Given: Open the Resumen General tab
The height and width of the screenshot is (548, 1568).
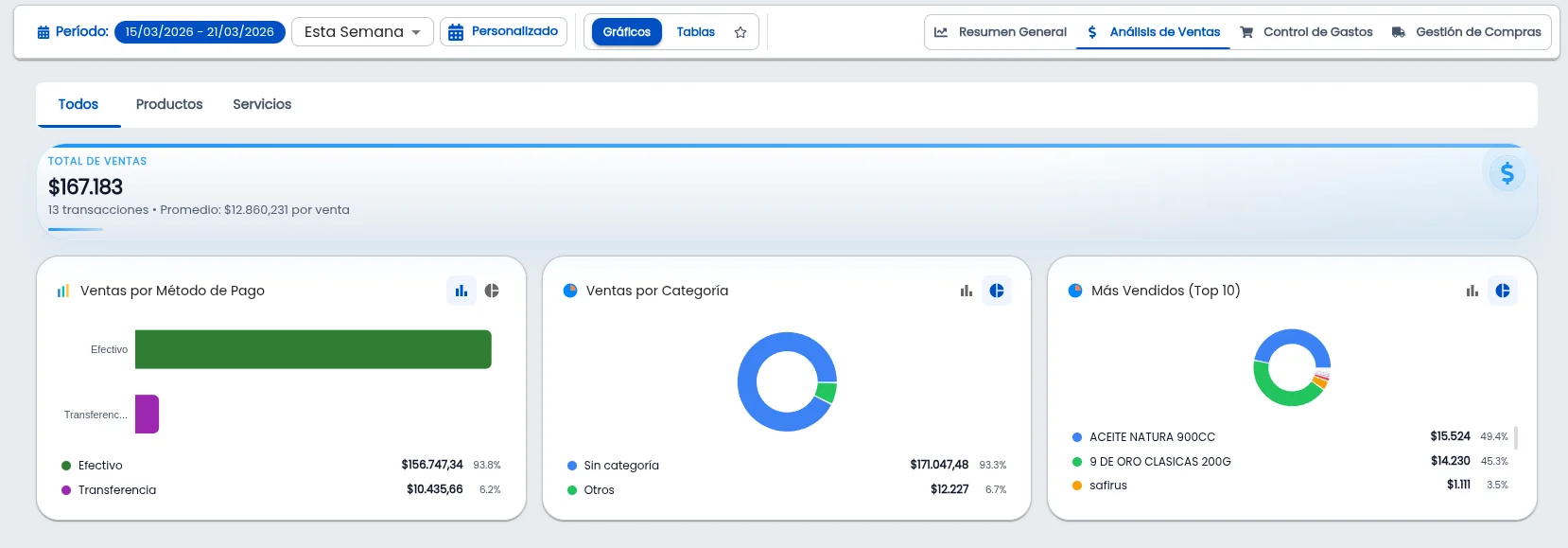Looking at the screenshot, I should 1001,32.
